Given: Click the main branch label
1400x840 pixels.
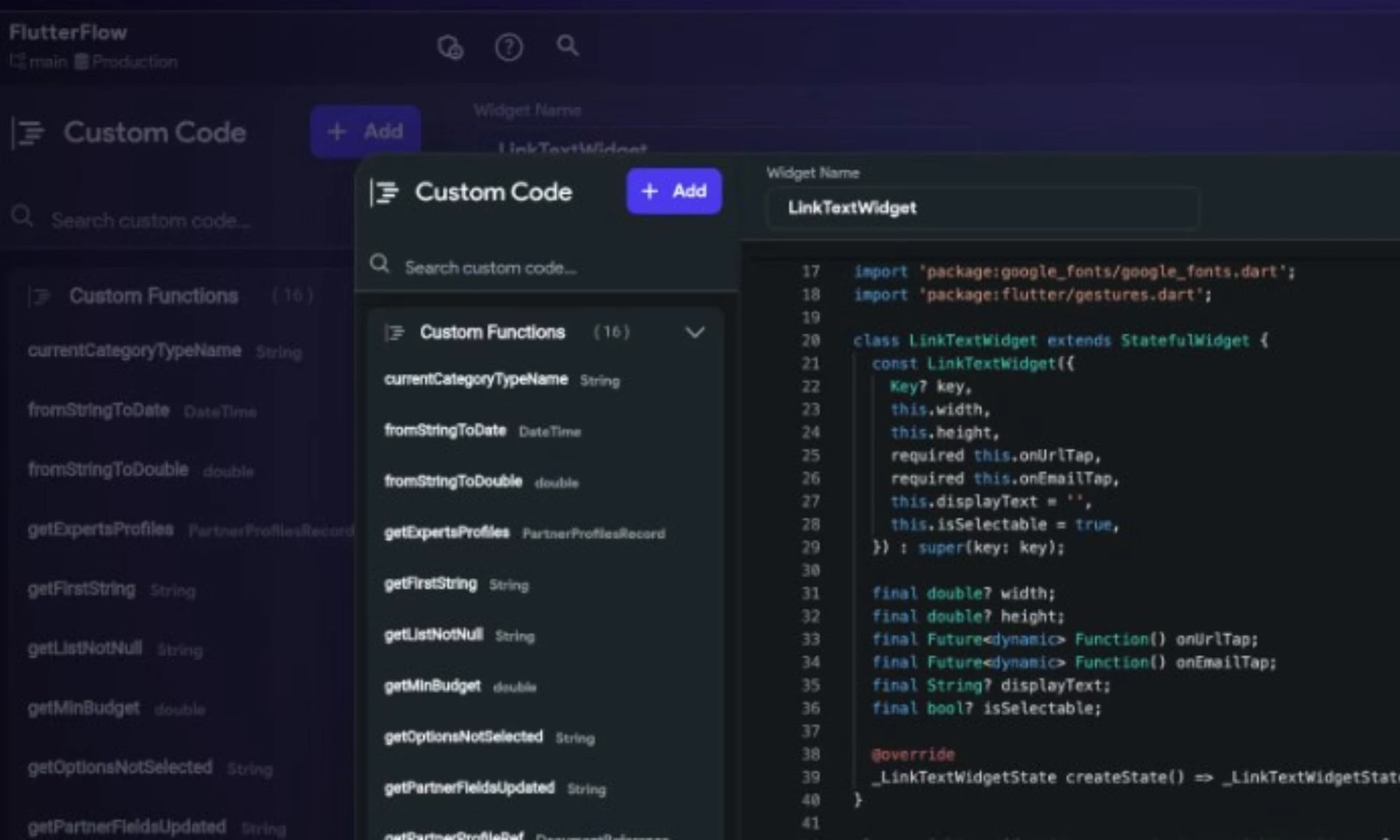Looking at the screenshot, I should [x=48, y=62].
